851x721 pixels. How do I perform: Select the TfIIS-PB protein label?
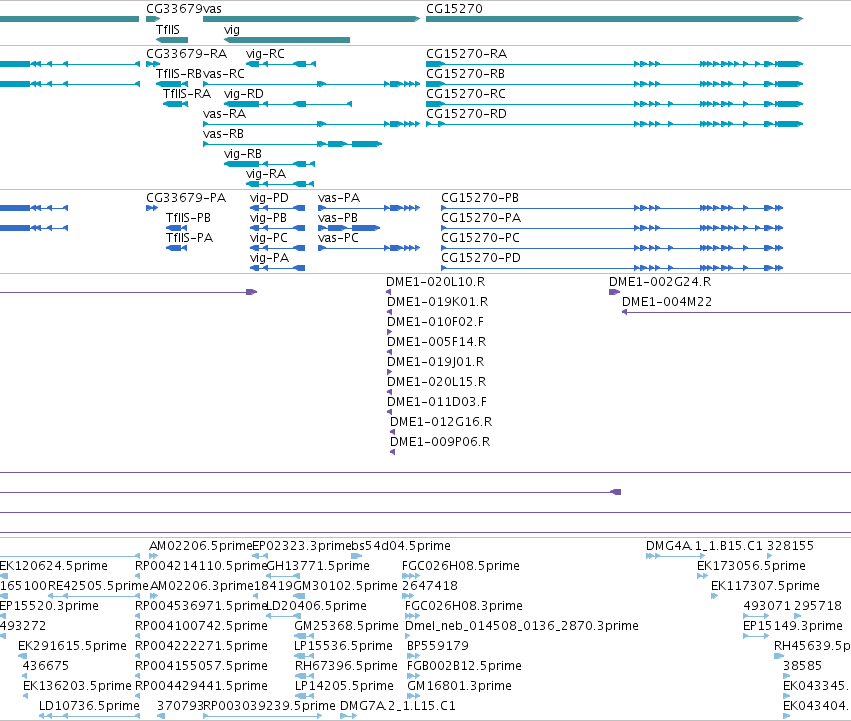(188, 218)
